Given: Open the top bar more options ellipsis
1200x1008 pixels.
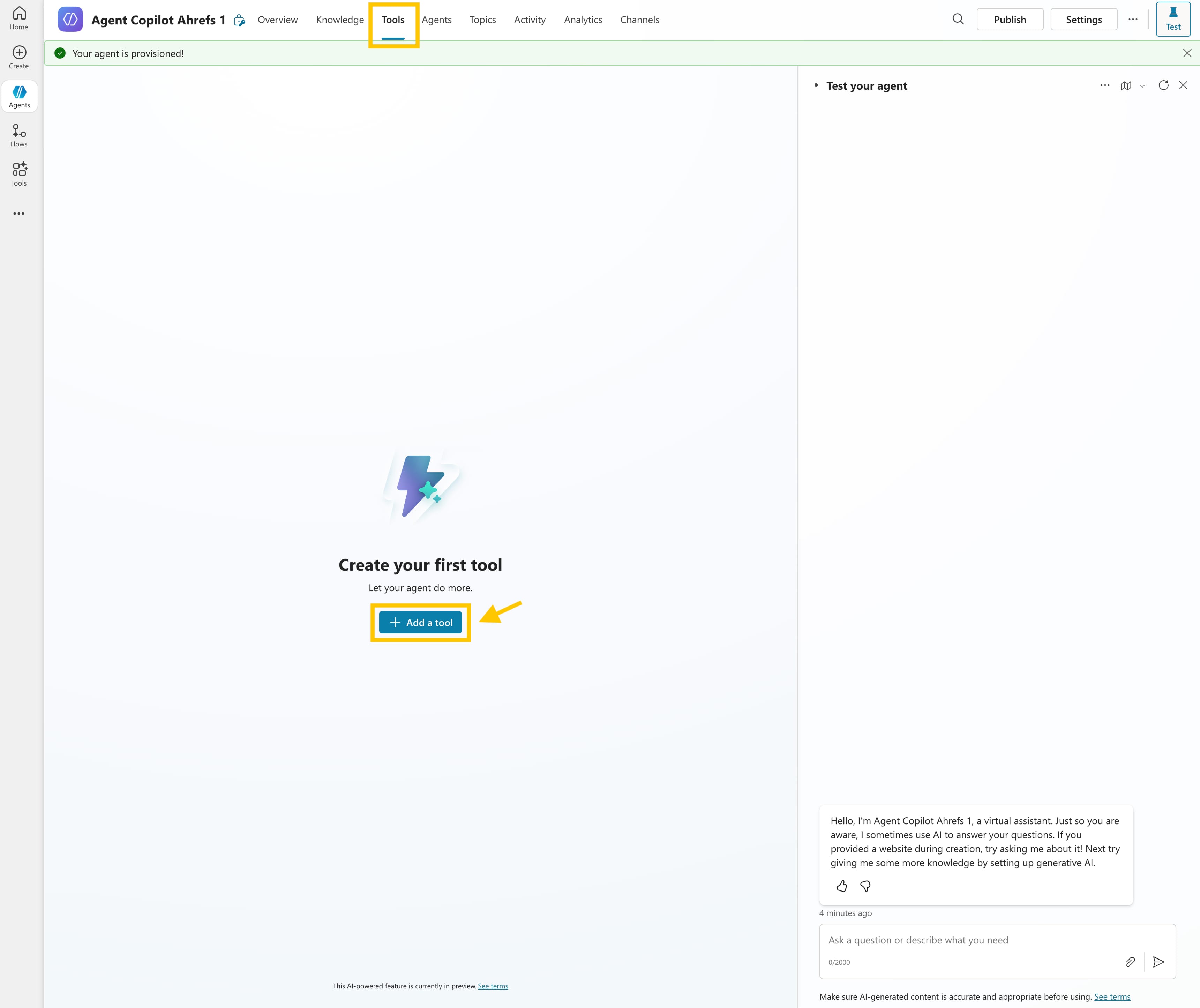Looking at the screenshot, I should [x=1133, y=20].
